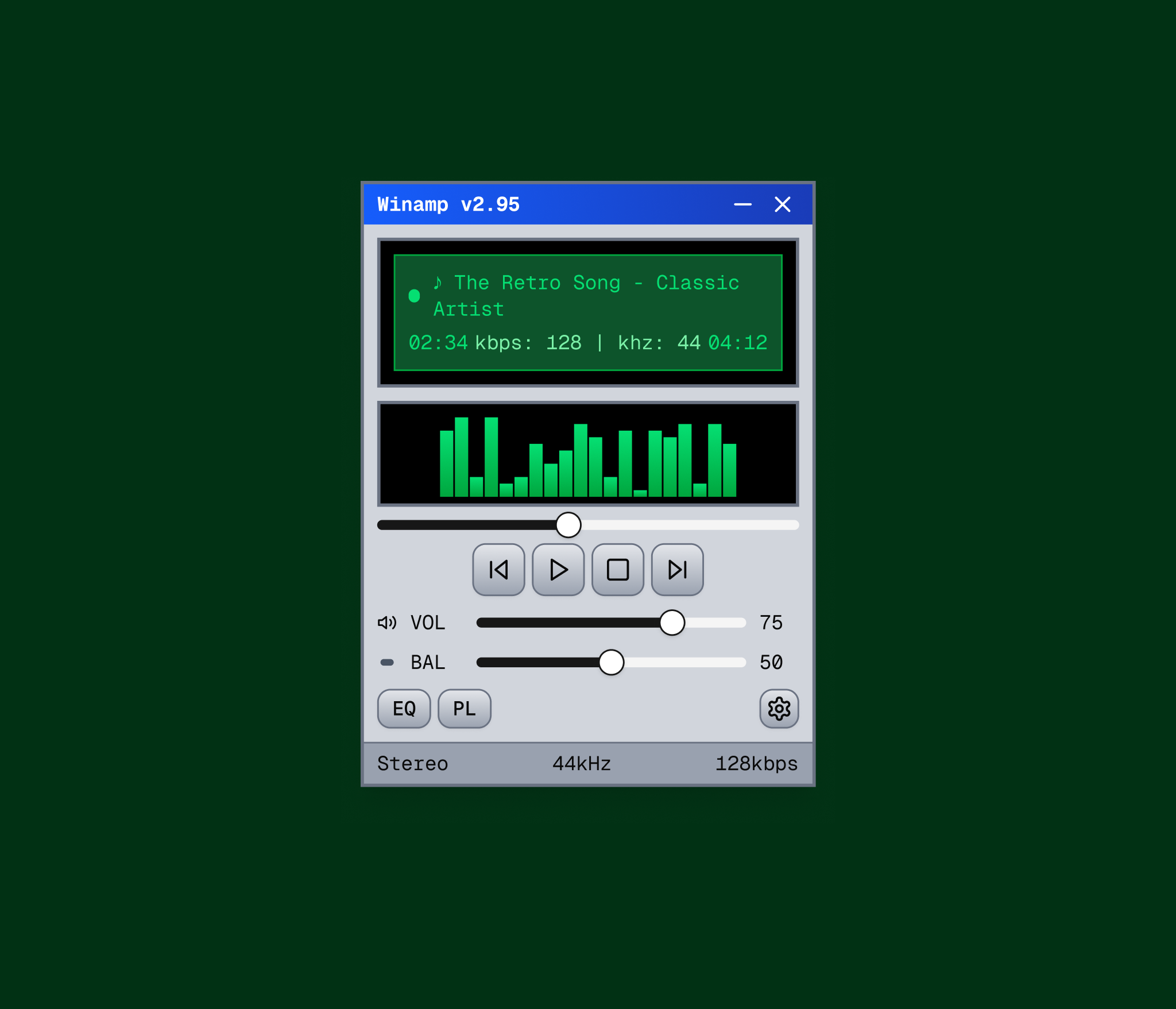
Task: Skip to next track button
Action: pos(678,570)
